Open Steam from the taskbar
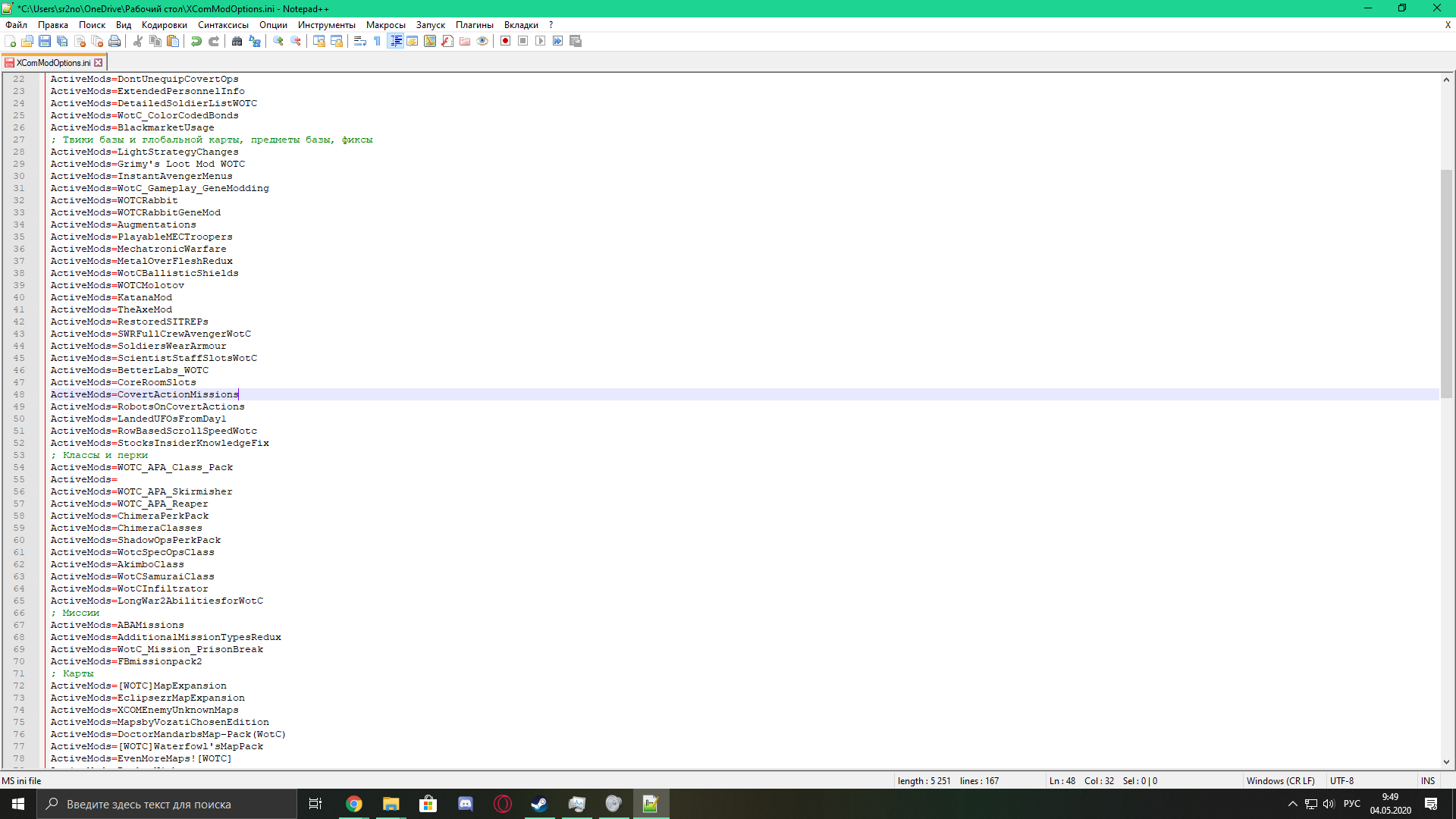This screenshot has height=819, width=1456. 539,804
